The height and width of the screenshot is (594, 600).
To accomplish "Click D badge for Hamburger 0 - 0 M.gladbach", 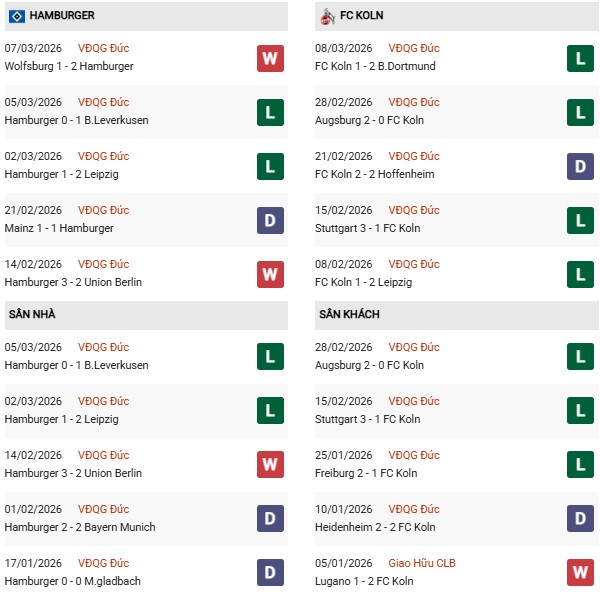I will point(270,573).
